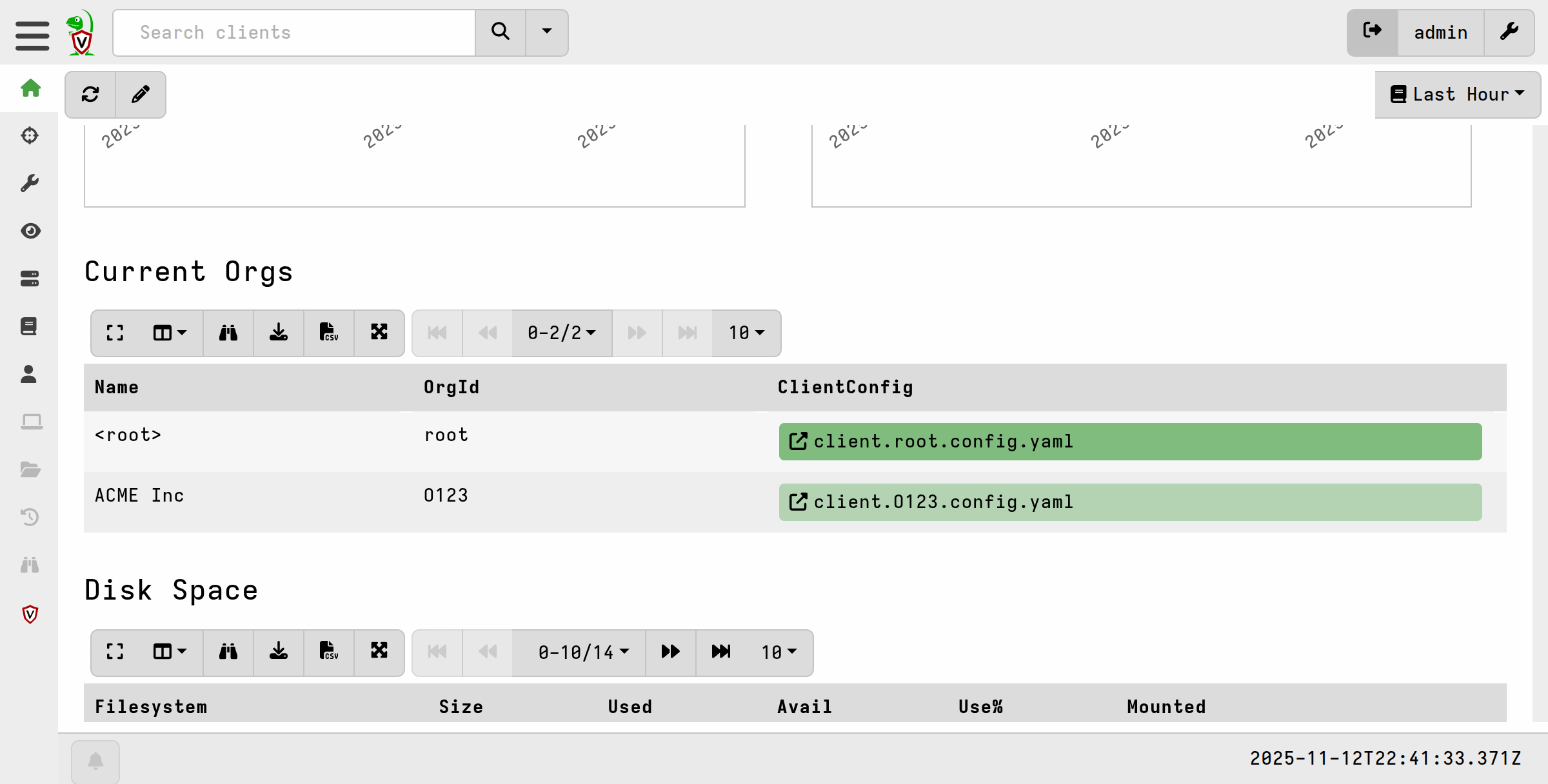
Task: Edit the dashboard using the pencil icon
Action: 140,95
